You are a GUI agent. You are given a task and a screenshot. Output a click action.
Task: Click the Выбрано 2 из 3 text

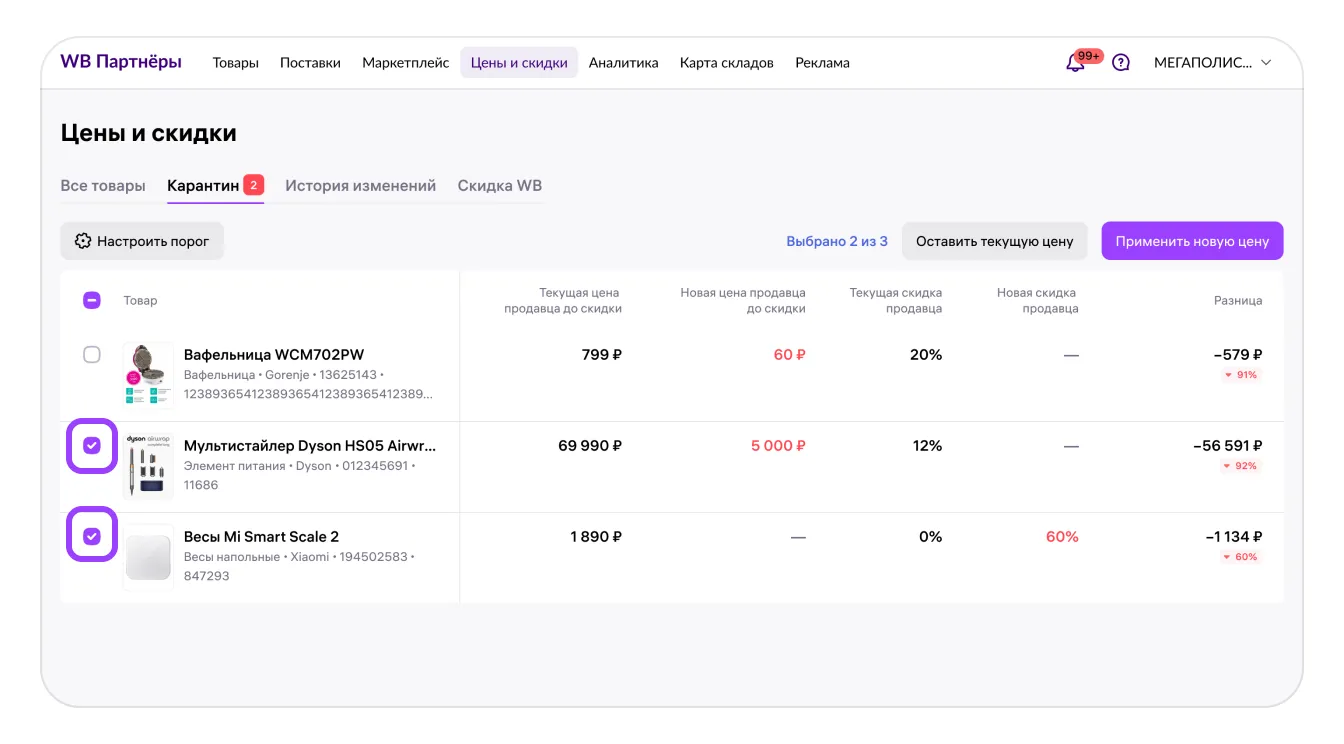click(837, 241)
